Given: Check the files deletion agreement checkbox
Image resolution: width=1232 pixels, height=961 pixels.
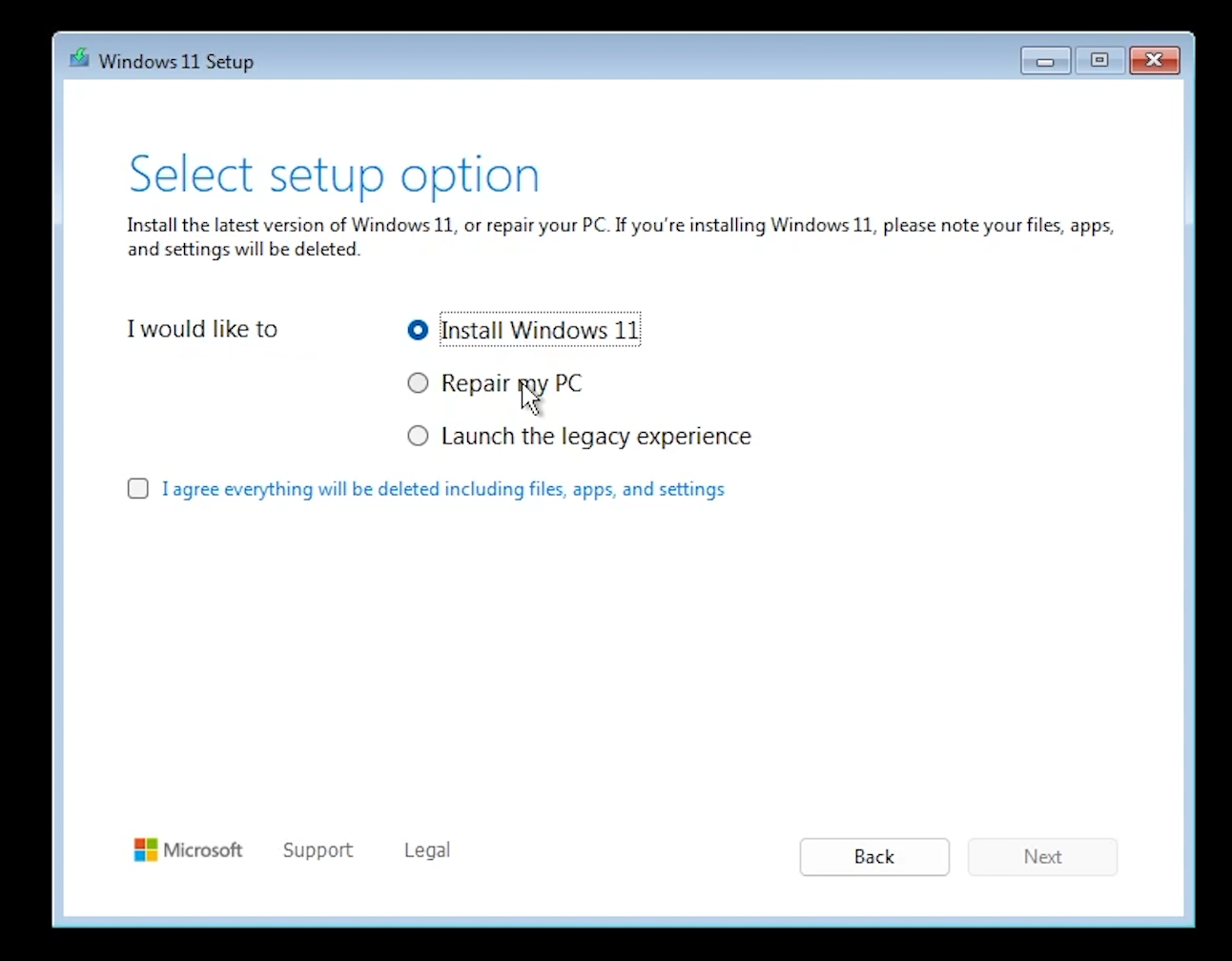Looking at the screenshot, I should pos(137,488).
